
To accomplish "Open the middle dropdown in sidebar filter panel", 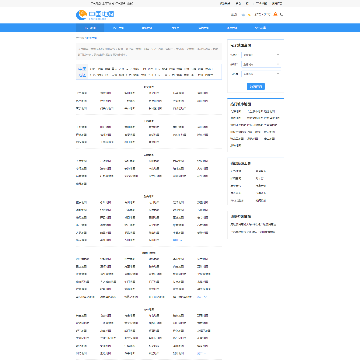I will 261,64.
